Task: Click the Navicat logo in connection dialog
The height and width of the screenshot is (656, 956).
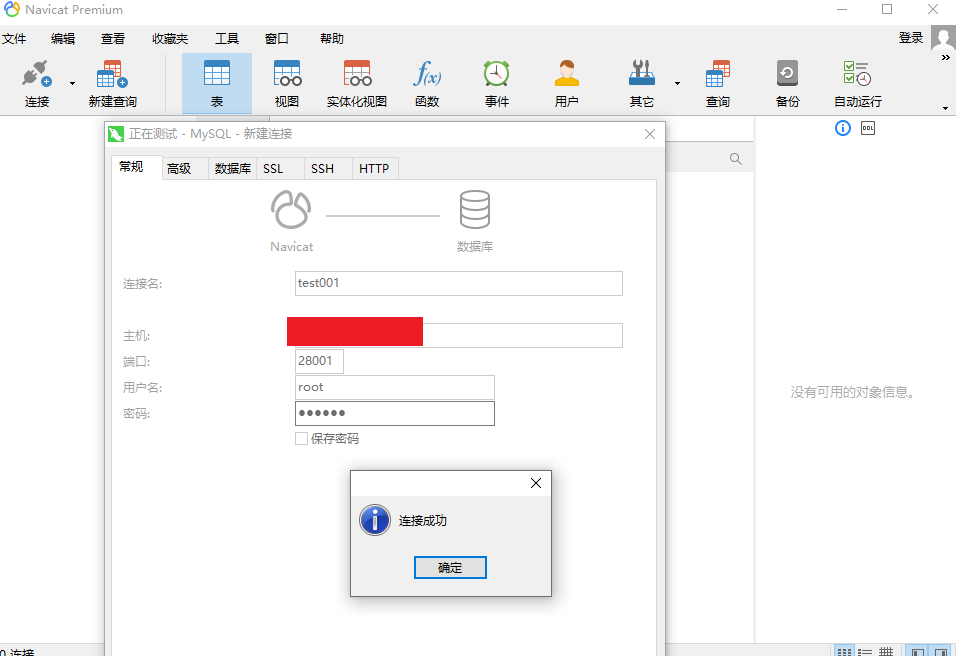Action: 291,210
